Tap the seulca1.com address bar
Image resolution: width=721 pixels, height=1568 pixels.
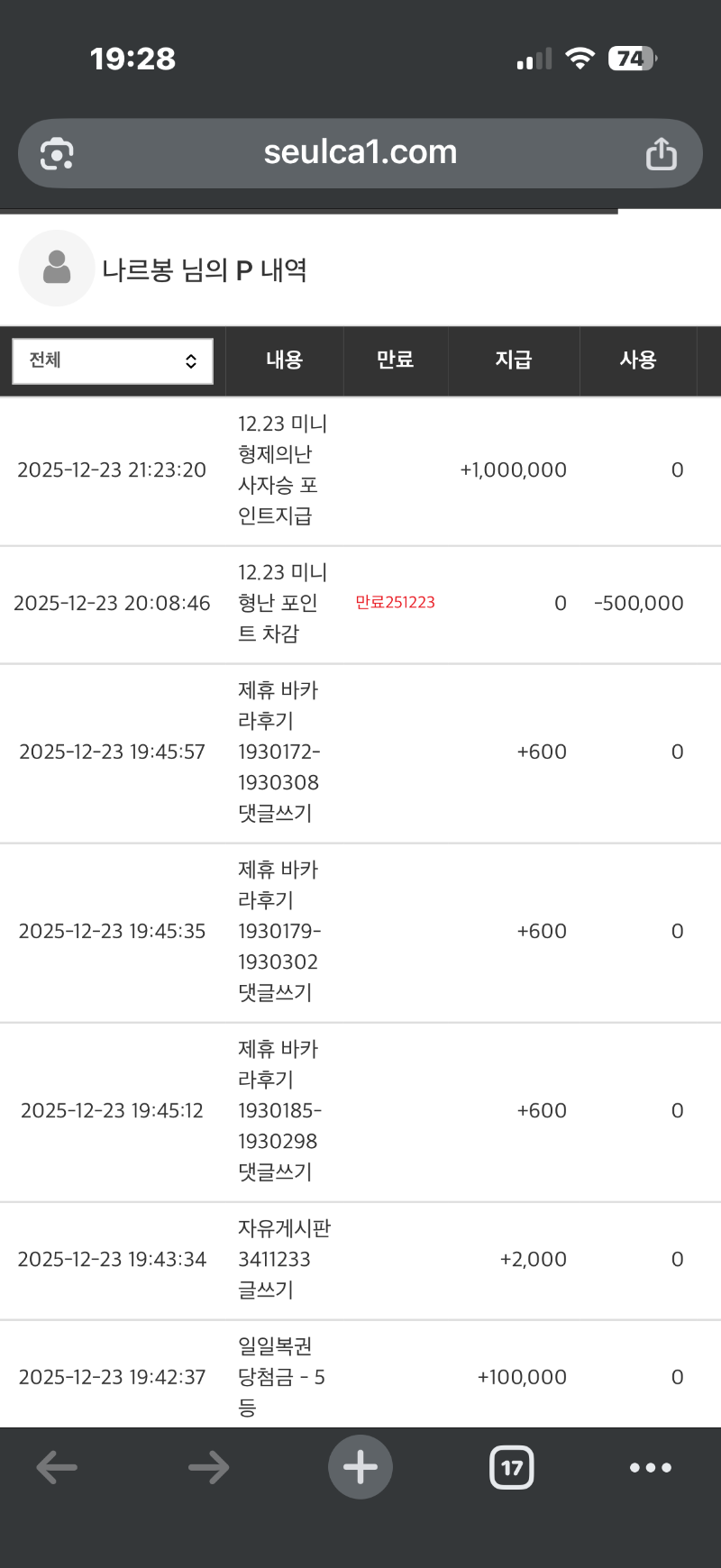tap(360, 152)
